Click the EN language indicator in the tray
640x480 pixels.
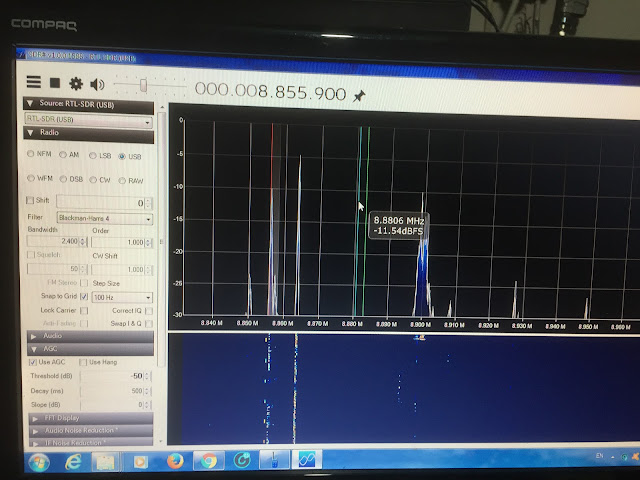(599, 456)
